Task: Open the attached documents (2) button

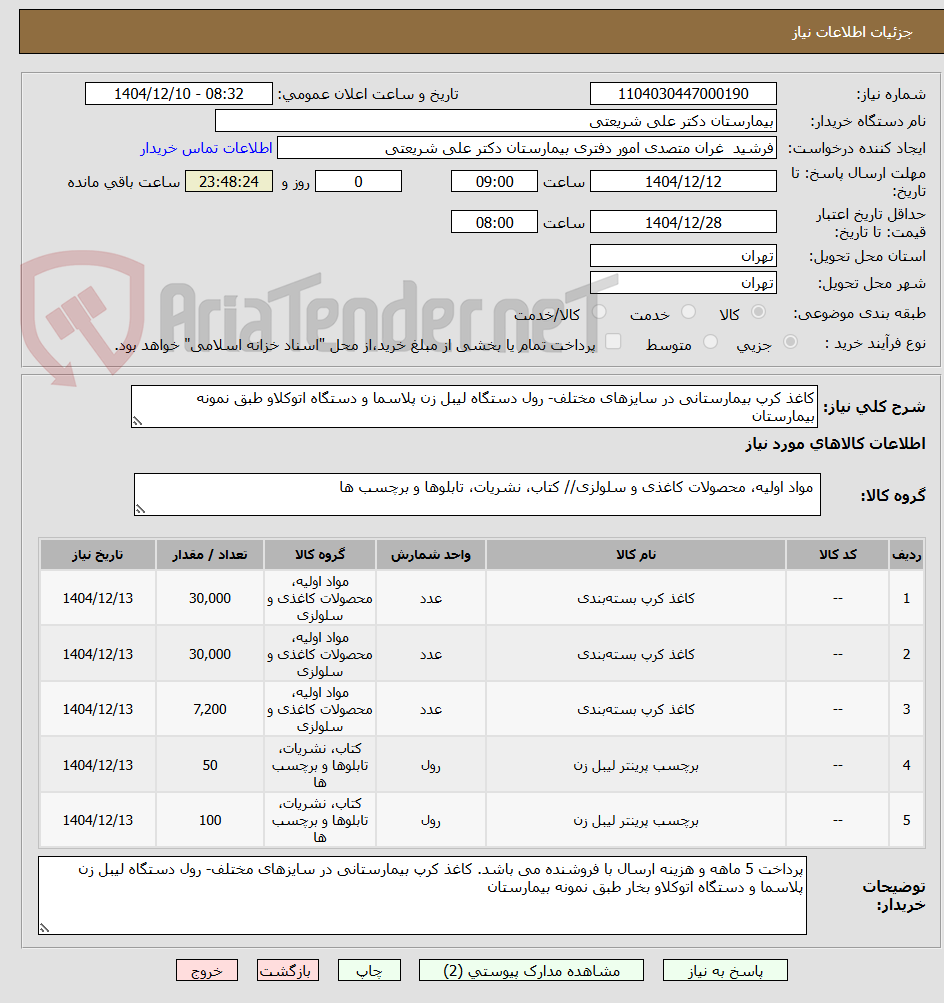Action: point(531,970)
